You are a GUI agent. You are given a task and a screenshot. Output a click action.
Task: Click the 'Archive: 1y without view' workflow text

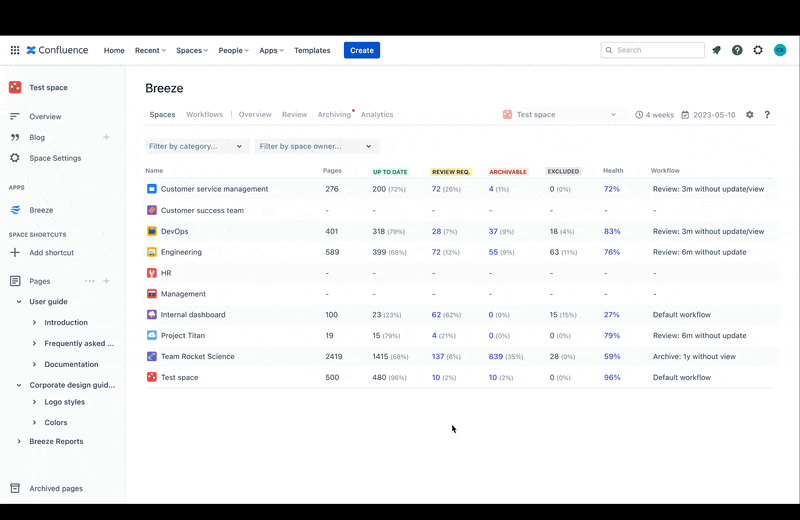tap(694, 357)
